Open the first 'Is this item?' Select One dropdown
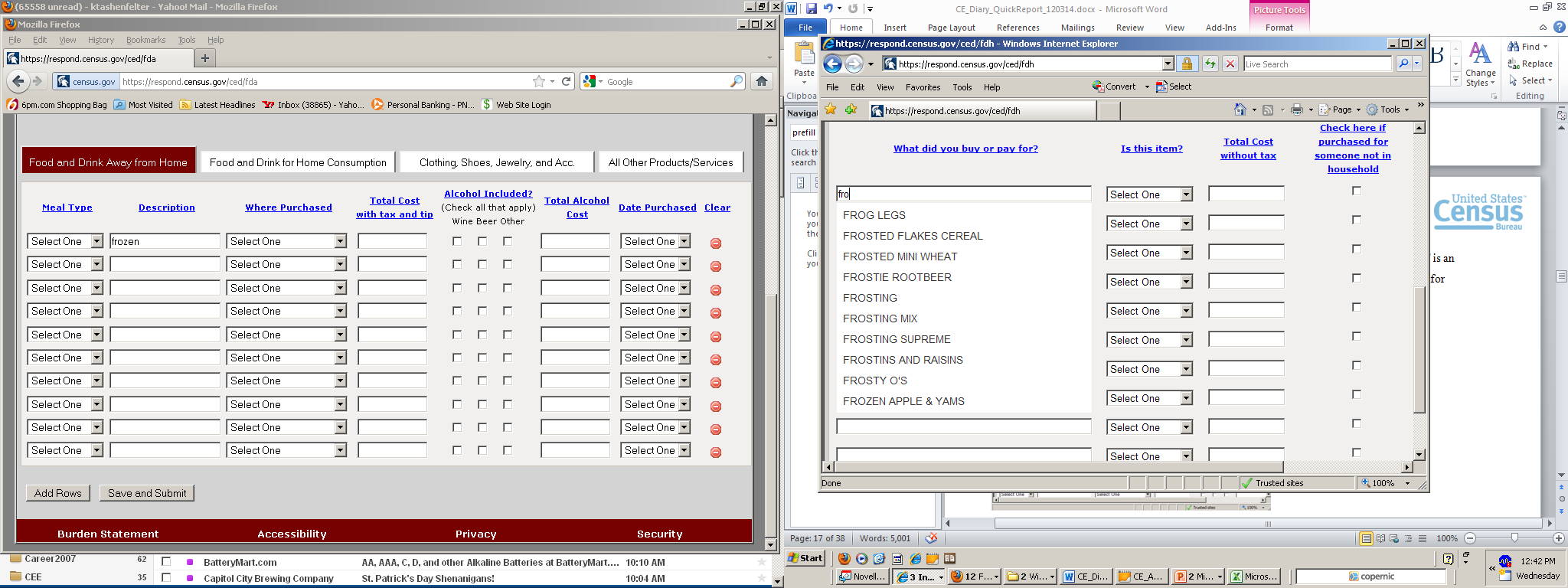This screenshot has width=1568, height=588. (x=1149, y=194)
